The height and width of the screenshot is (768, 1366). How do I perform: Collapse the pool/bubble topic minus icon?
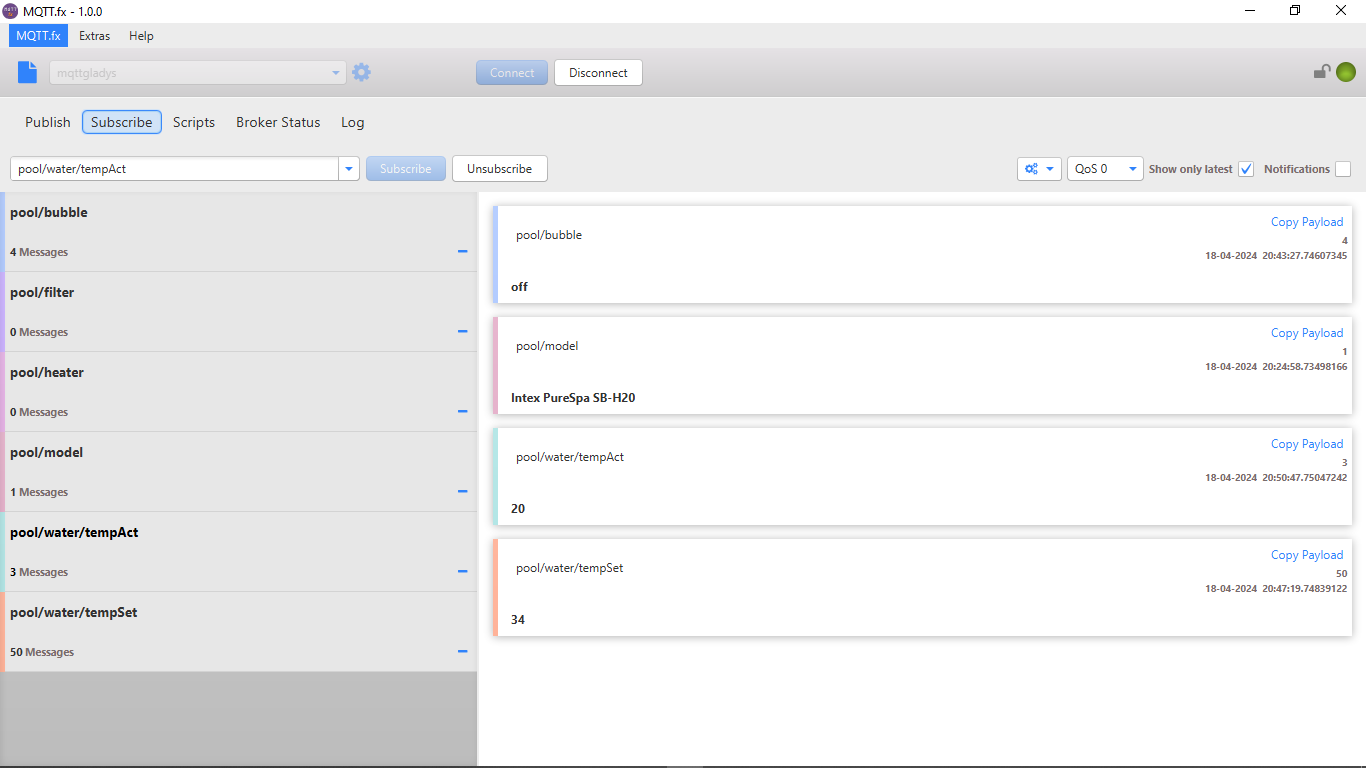463,251
